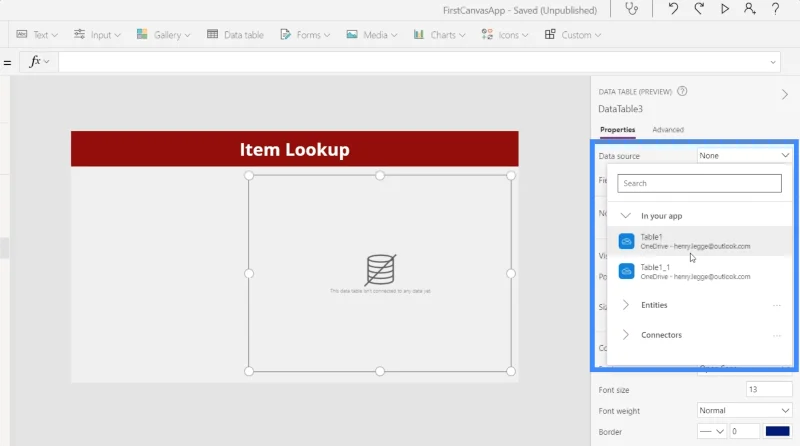The width and height of the screenshot is (800, 446).
Task: Expand the formula bar chevron
Action: [x=773, y=62]
